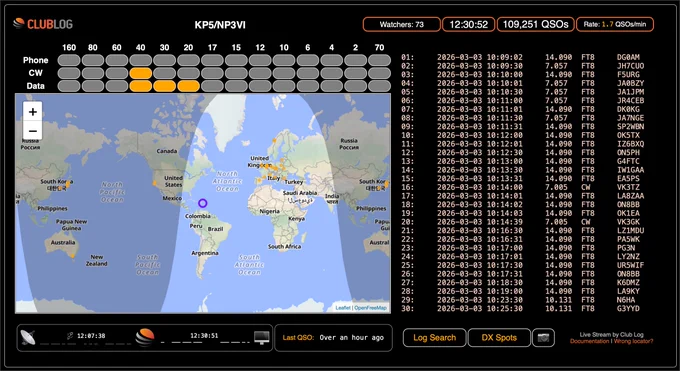680x371 pixels.
Task: Click callsign JA0BZY in log row 04
Action: pos(631,83)
